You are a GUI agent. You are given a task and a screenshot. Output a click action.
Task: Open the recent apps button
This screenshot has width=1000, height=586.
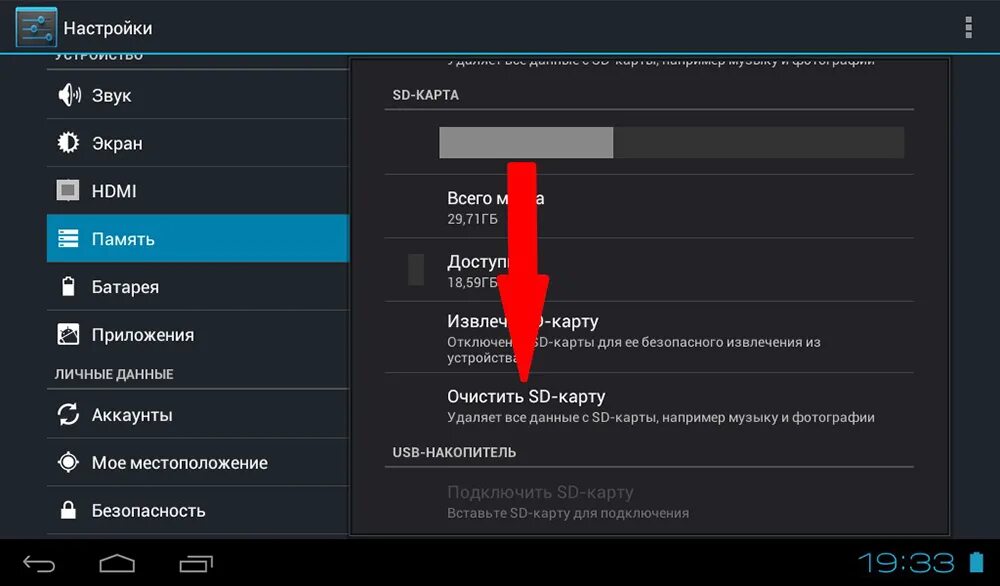click(196, 564)
